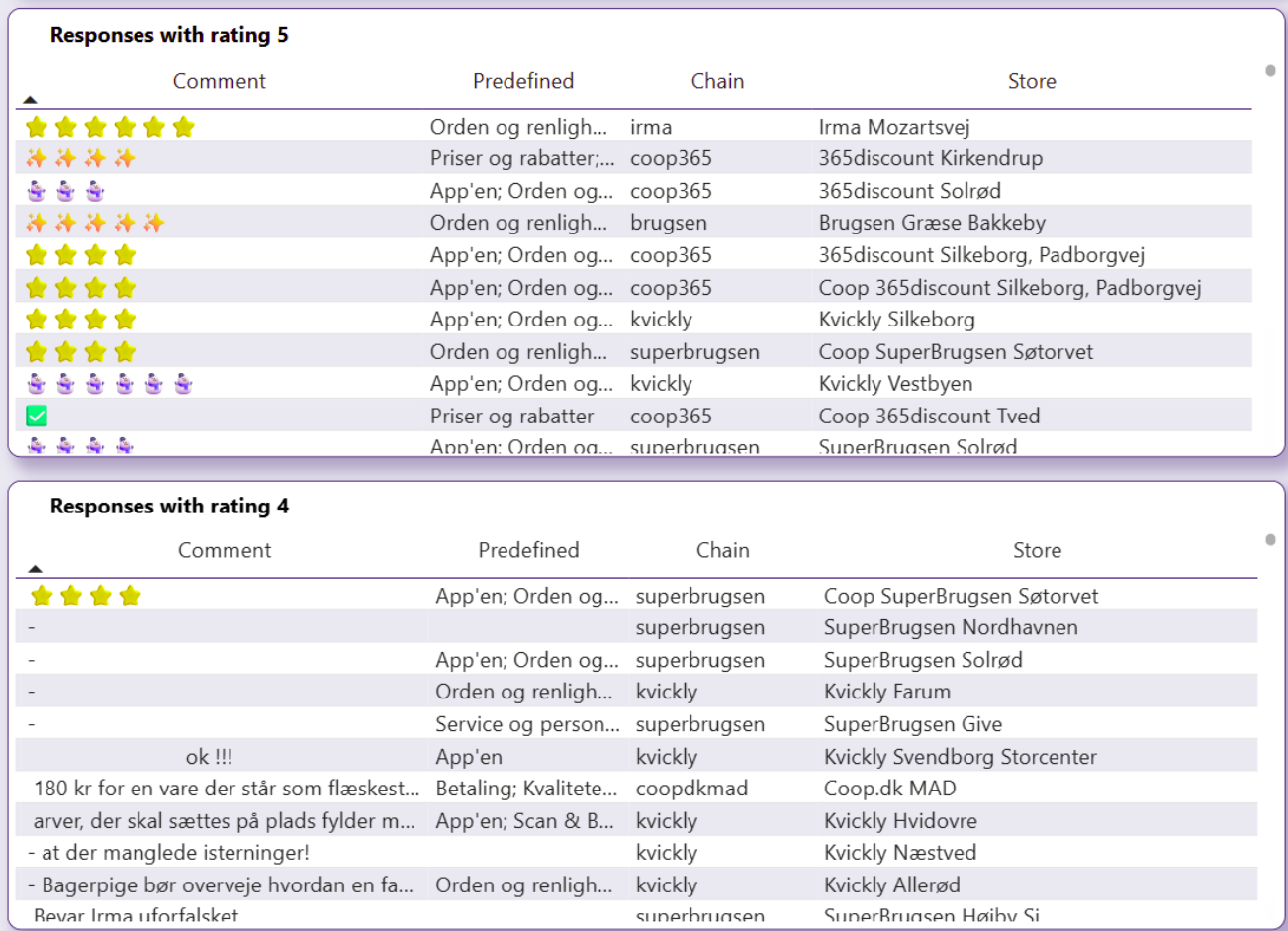Click the 'Service og person...' predefined cell
The height and width of the screenshot is (931, 1288).
point(528,724)
